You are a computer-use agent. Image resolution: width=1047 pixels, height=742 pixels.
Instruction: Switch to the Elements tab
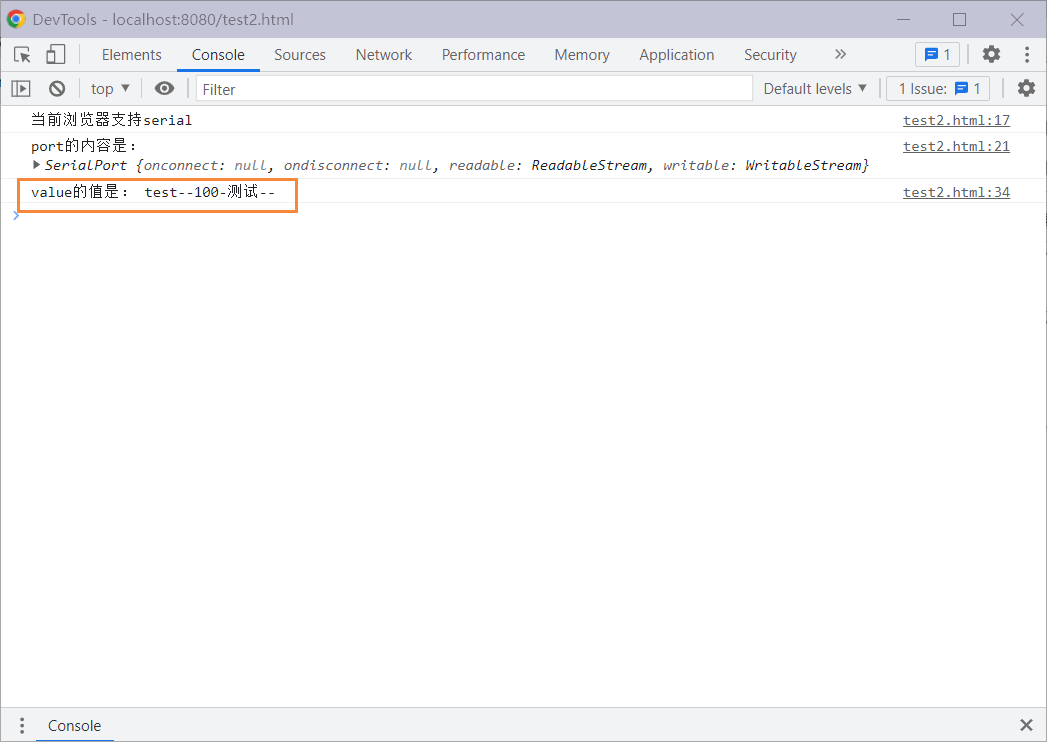click(132, 55)
